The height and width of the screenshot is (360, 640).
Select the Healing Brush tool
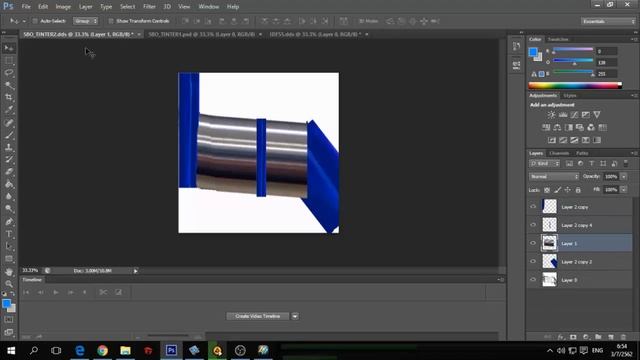point(9,122)
